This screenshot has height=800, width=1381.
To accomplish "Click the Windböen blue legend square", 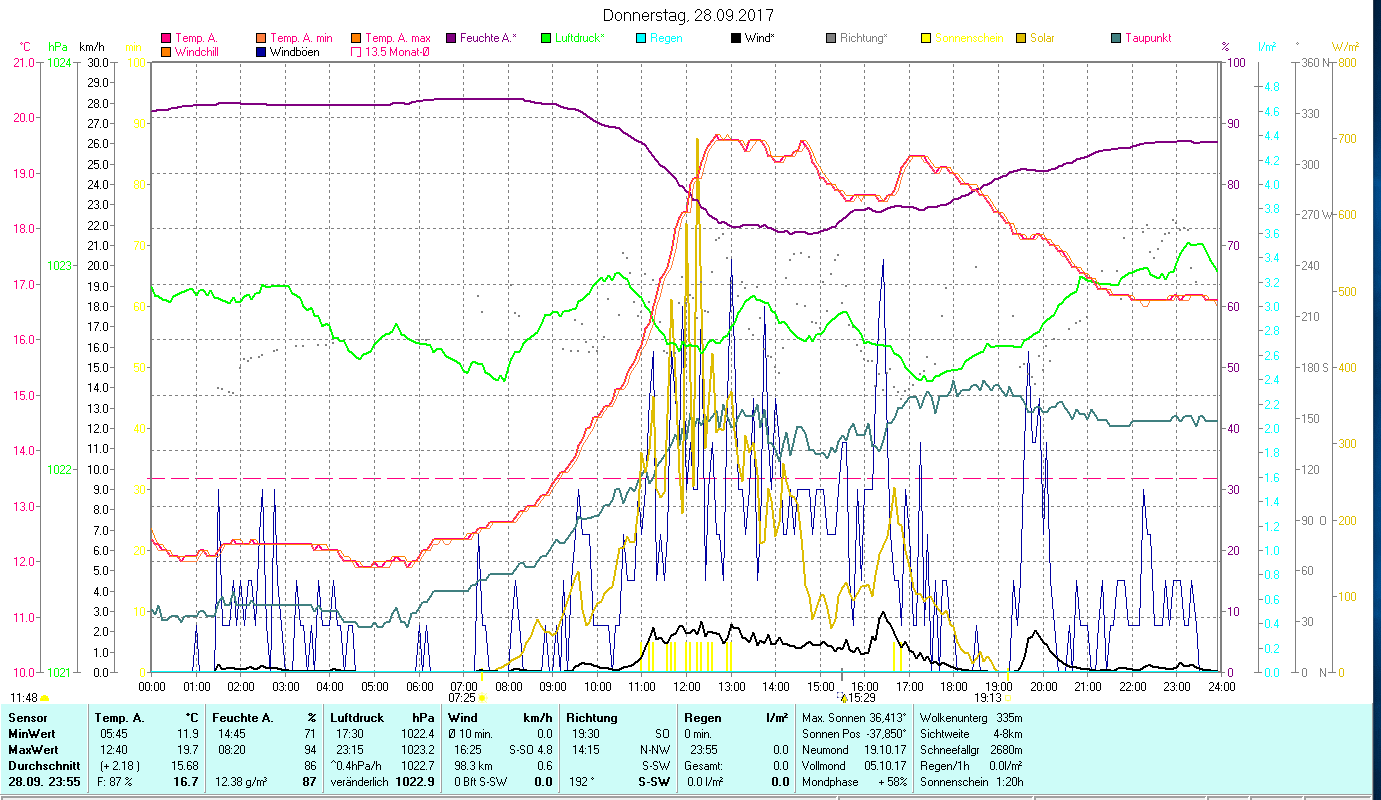I will [x=262, y=51].
